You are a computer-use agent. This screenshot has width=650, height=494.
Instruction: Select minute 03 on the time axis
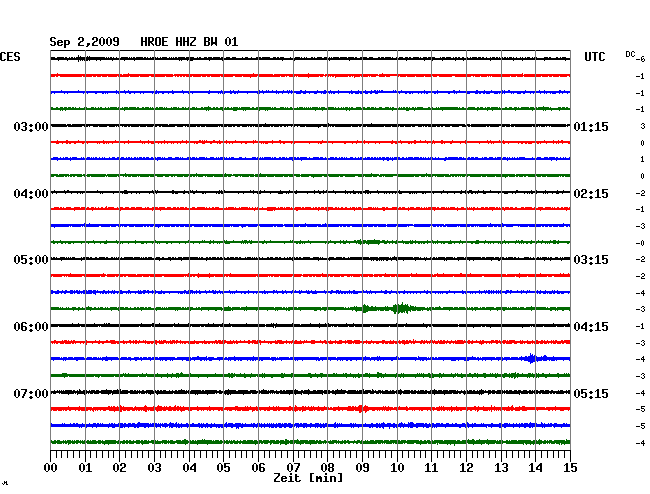point(154,467)
